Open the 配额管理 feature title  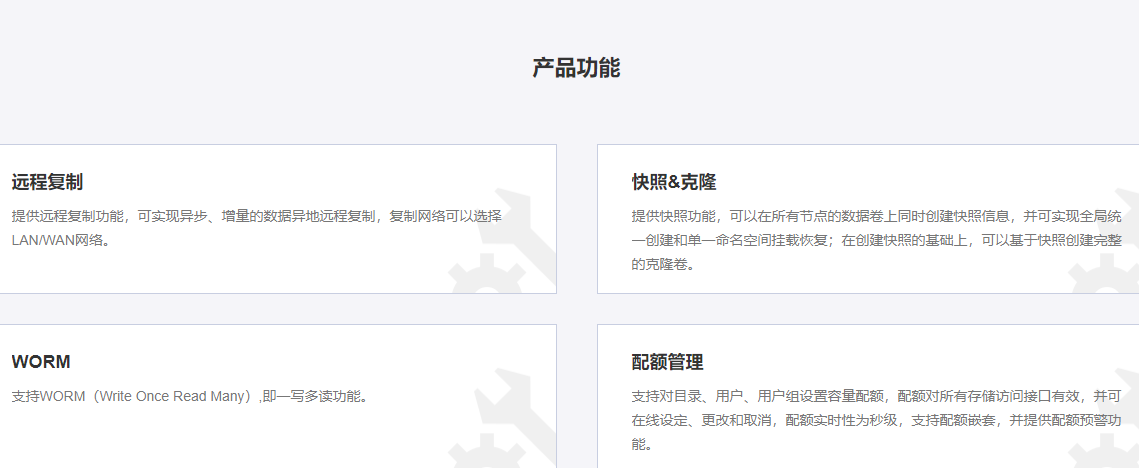667,362
